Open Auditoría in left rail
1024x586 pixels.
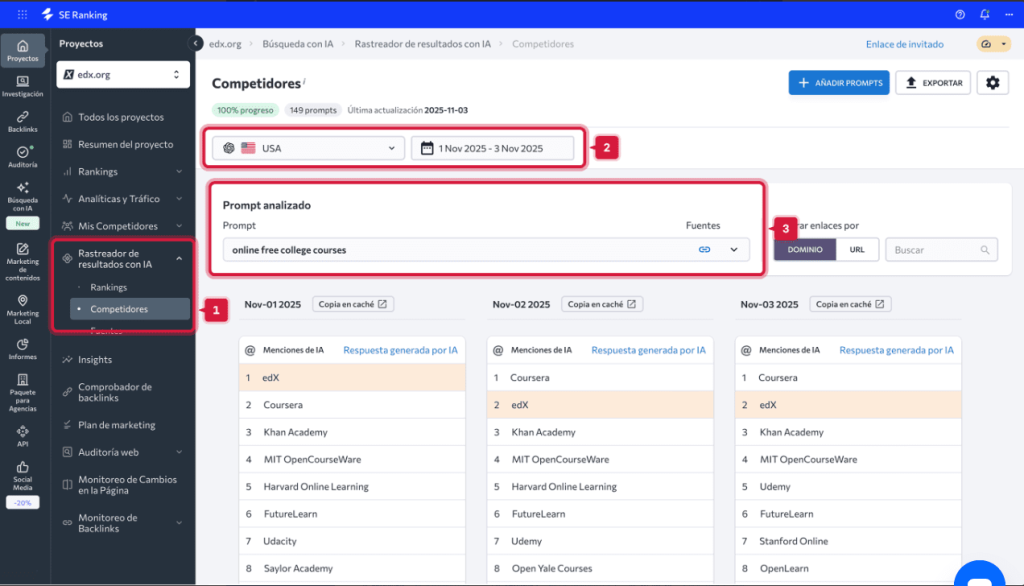pyautogui.click(x=23, y=157)
